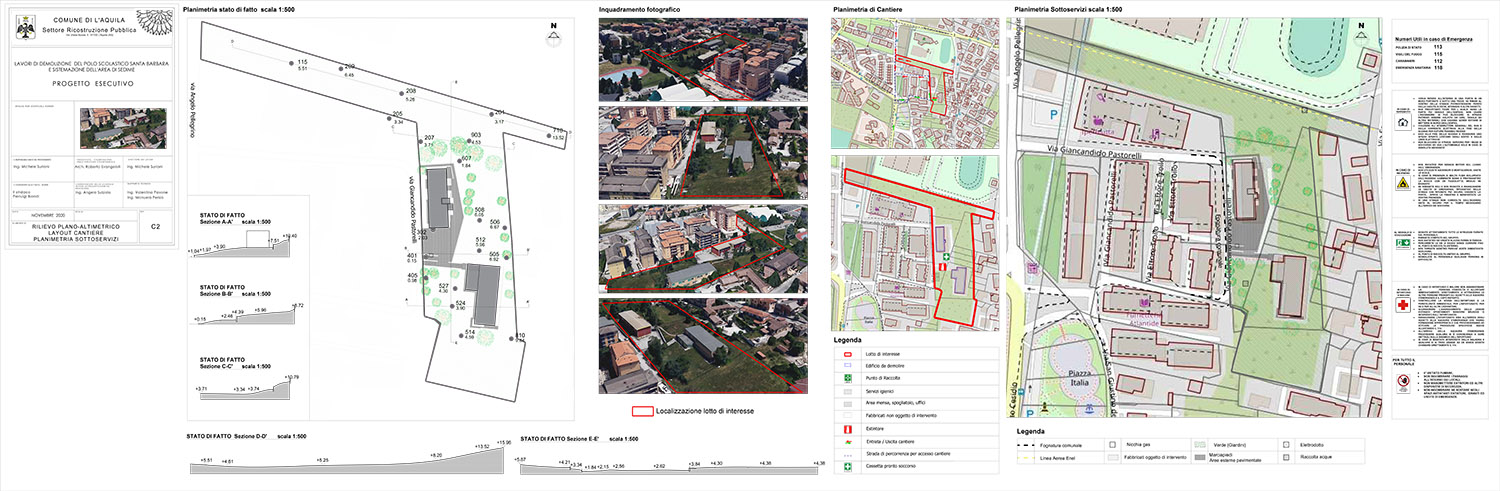Click the green emergency exit sign icon
Screen dimensions: 1500x491
(x=1404, y=243)
